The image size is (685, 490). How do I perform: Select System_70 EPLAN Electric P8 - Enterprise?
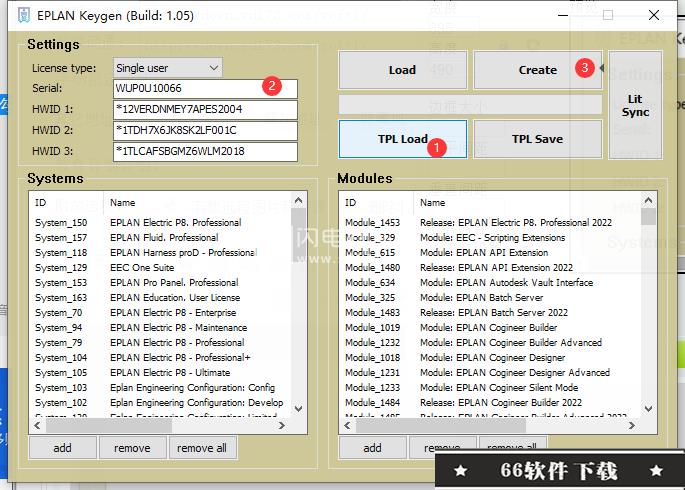[x=161, y=313]
